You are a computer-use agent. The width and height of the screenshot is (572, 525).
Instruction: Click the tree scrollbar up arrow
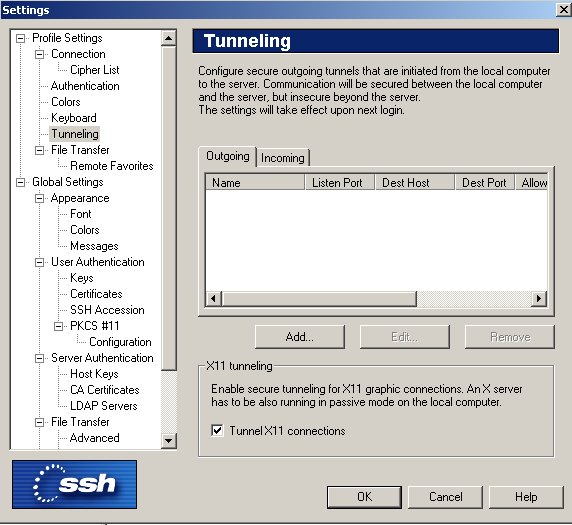[x=169, y=38]
